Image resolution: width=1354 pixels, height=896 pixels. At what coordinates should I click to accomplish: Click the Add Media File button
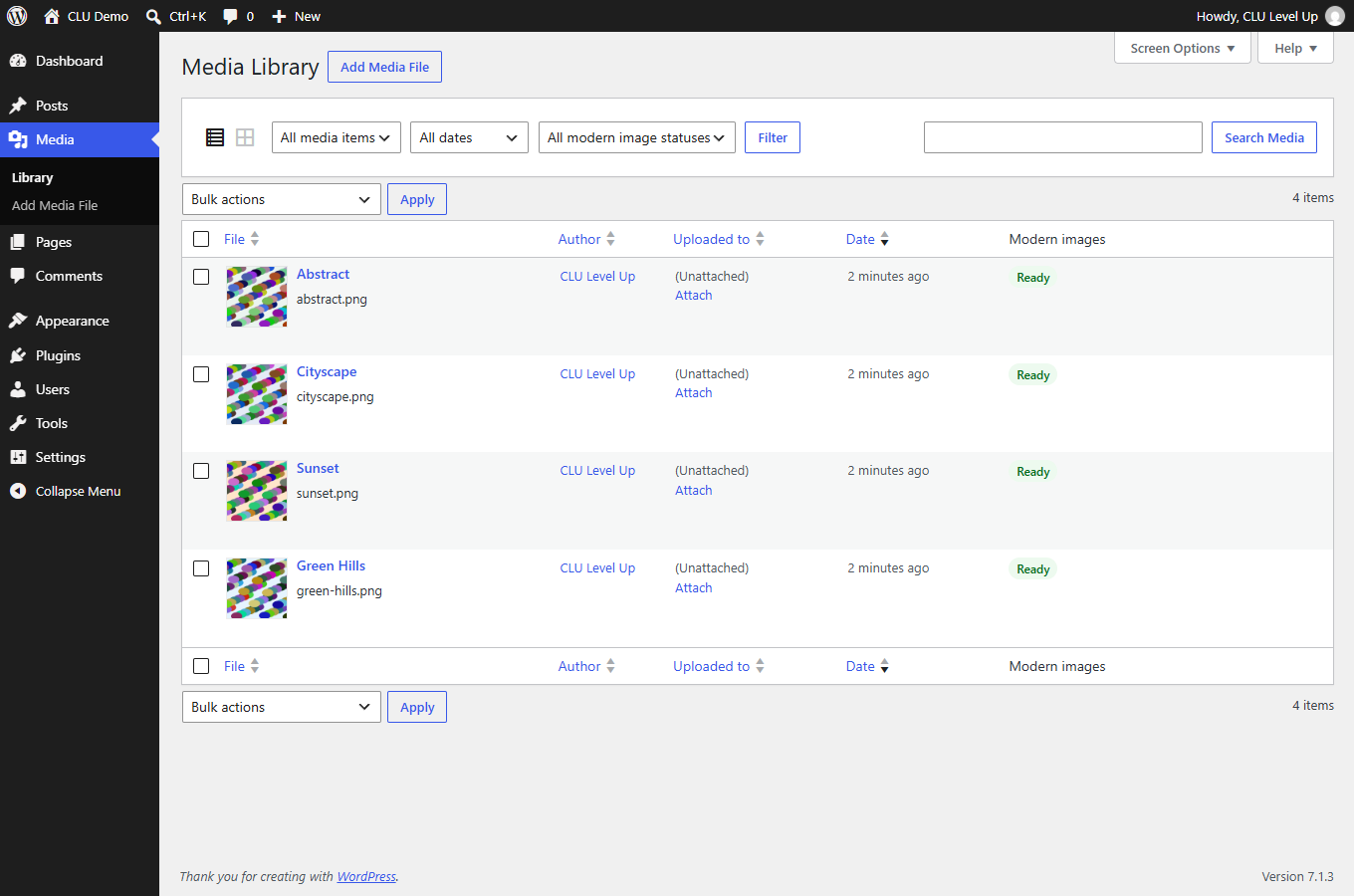(384, 67)
